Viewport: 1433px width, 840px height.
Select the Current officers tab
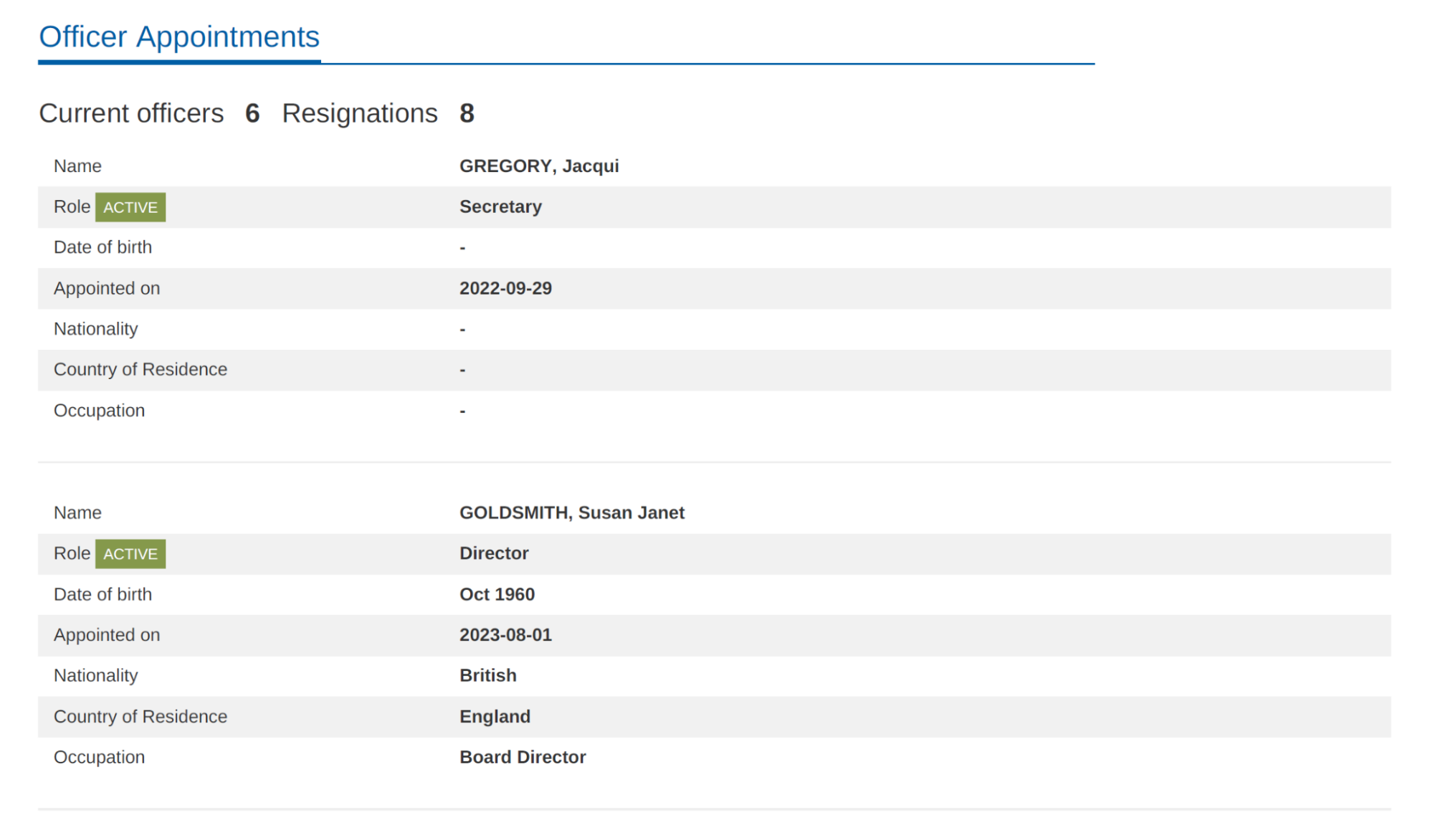pyautogui.click(x=131, y=113)
